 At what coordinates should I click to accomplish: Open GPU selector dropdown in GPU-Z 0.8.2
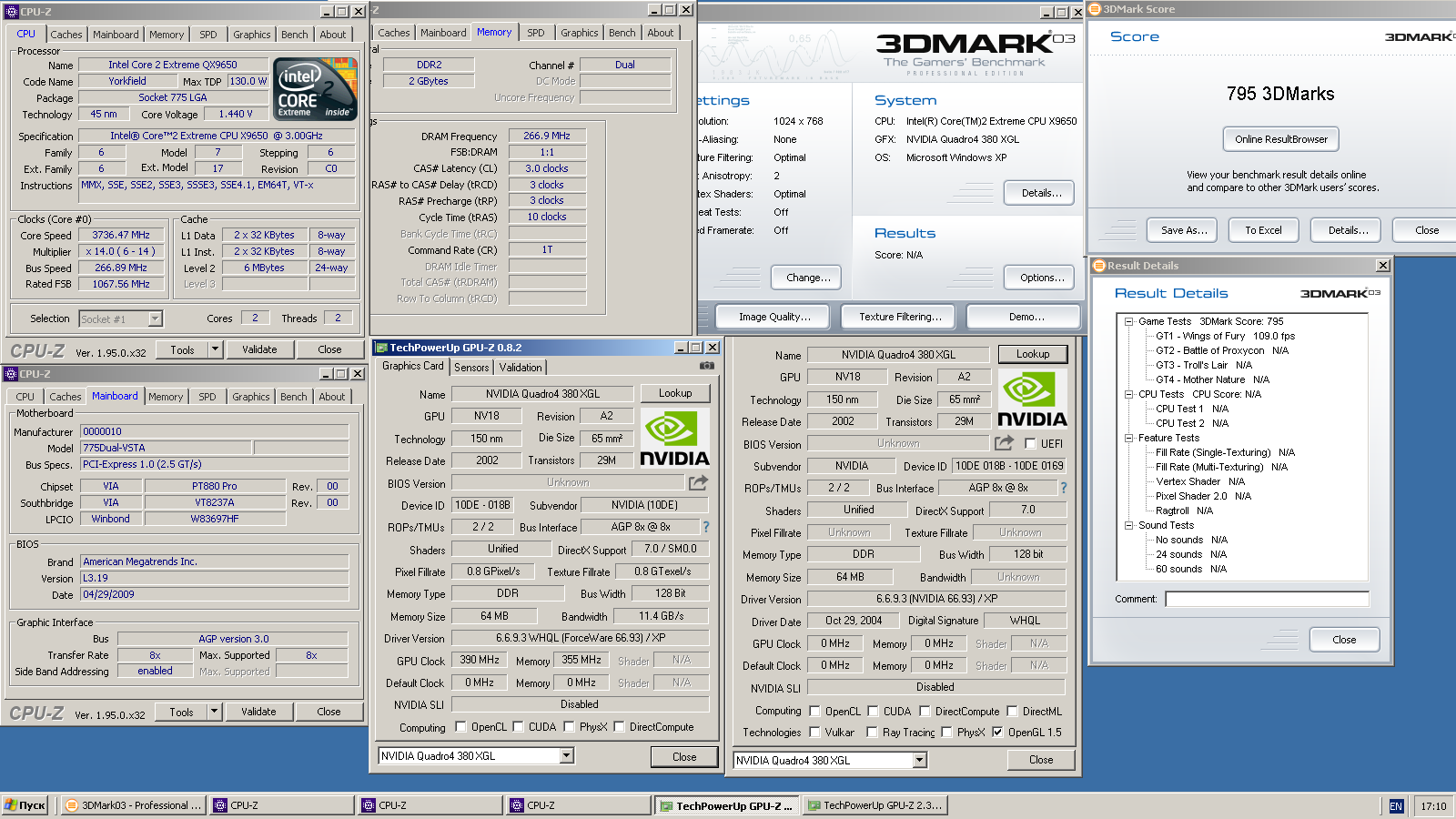(x=566, y=756)
